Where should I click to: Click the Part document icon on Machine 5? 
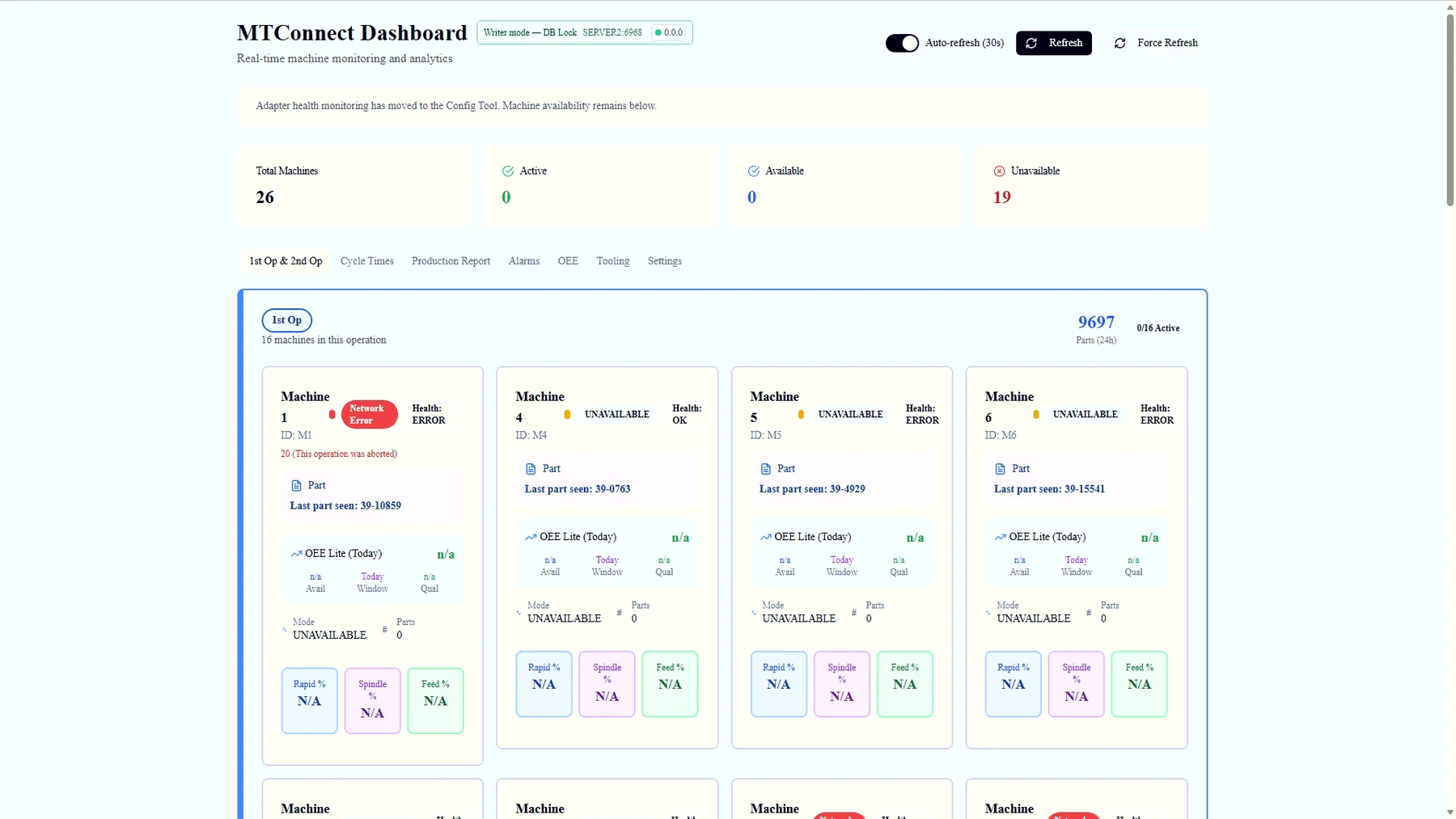tap(765, 469)
